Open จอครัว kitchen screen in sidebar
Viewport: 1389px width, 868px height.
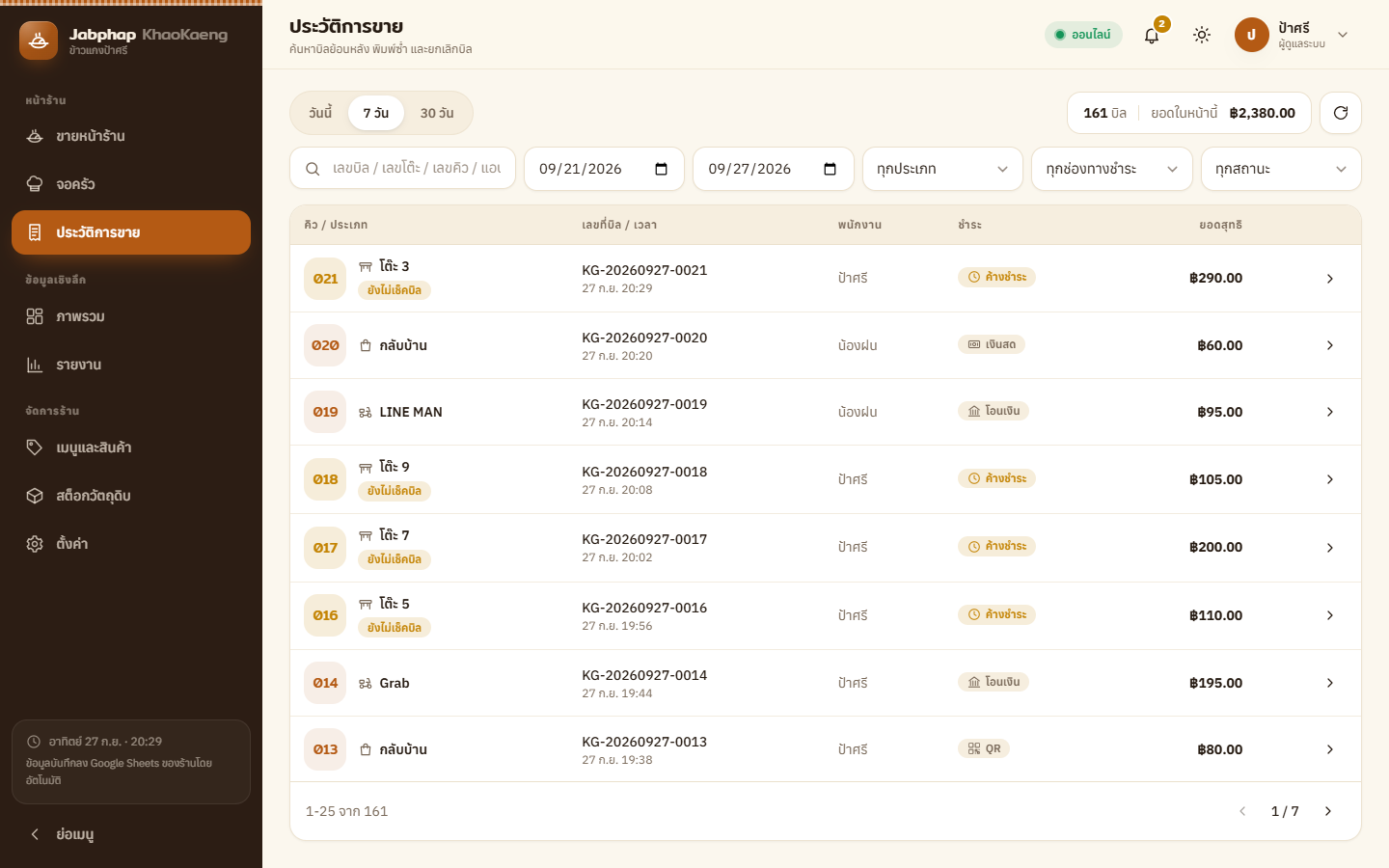(131, 184)
